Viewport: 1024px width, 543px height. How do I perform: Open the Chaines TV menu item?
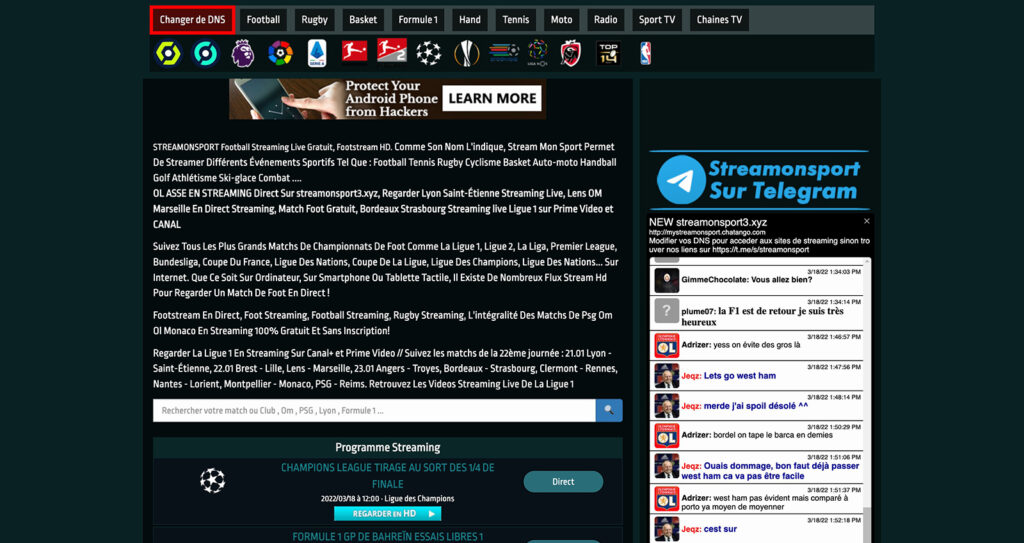pos(719,20)
